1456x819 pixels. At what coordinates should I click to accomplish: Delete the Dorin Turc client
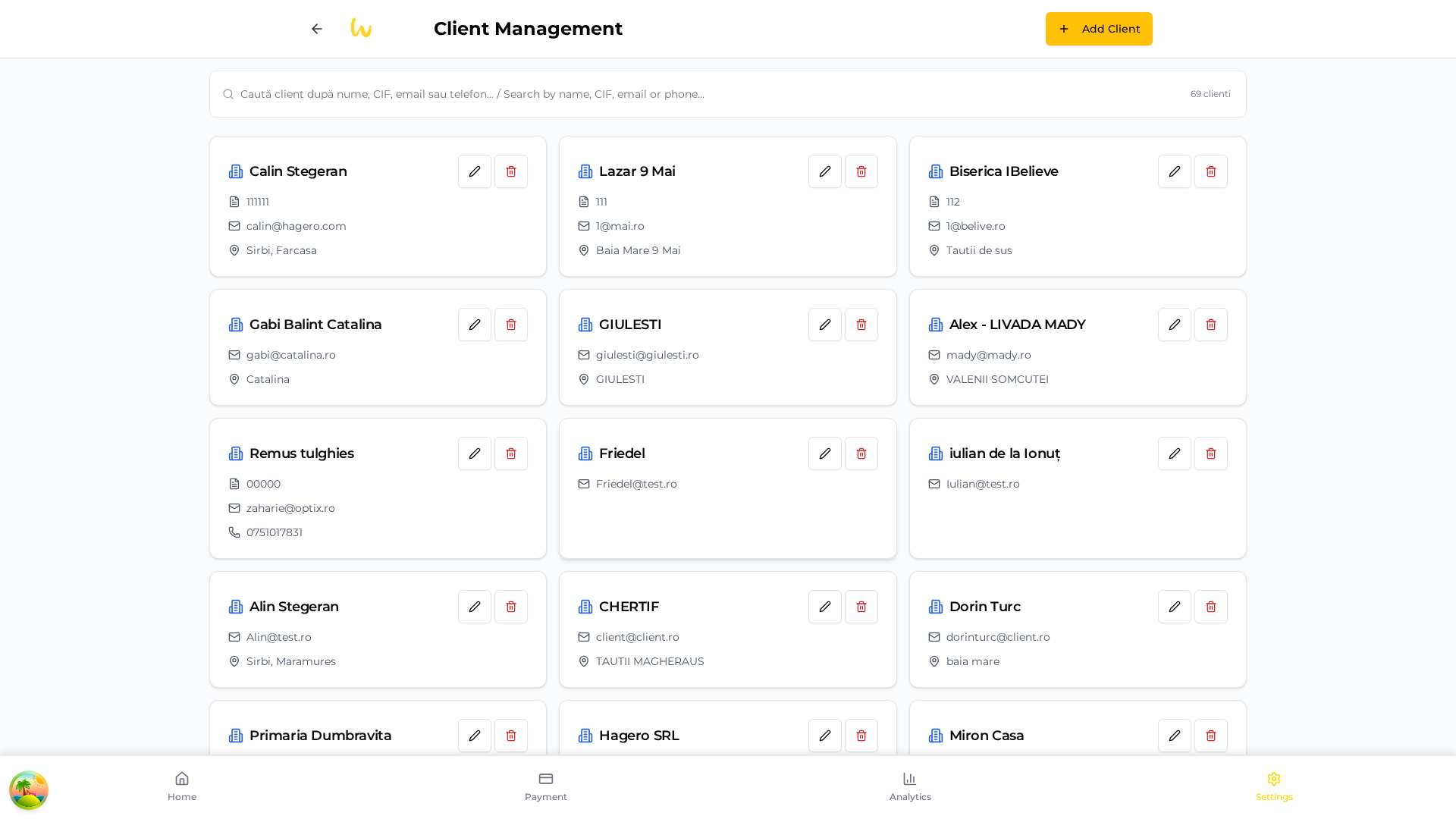1211,607
